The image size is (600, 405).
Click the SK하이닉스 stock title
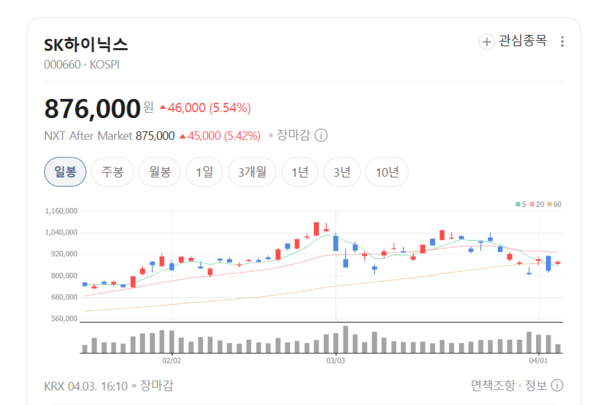[x=87, y=44]
